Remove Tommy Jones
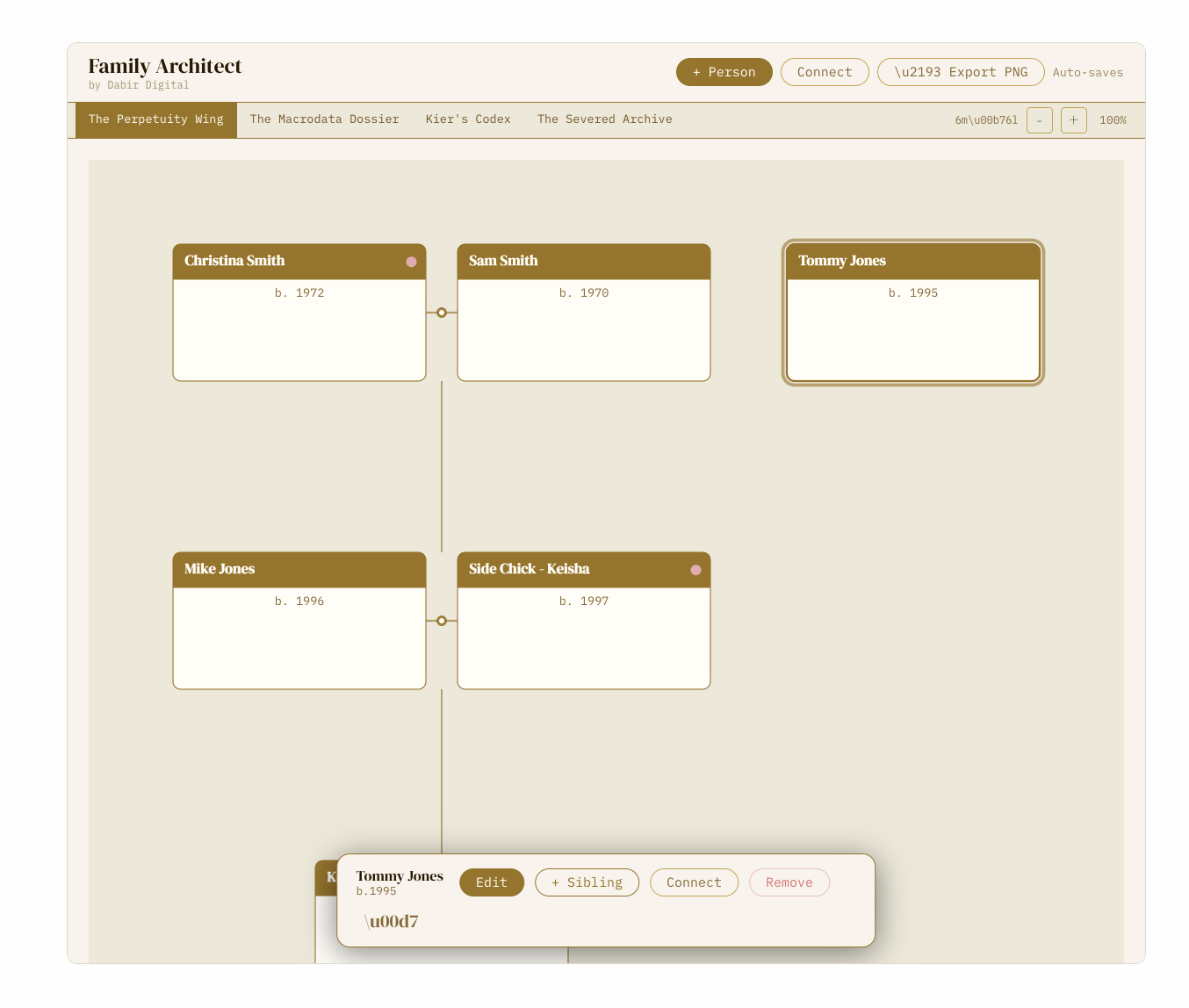1189x1008 pixels. pos(789,882)
